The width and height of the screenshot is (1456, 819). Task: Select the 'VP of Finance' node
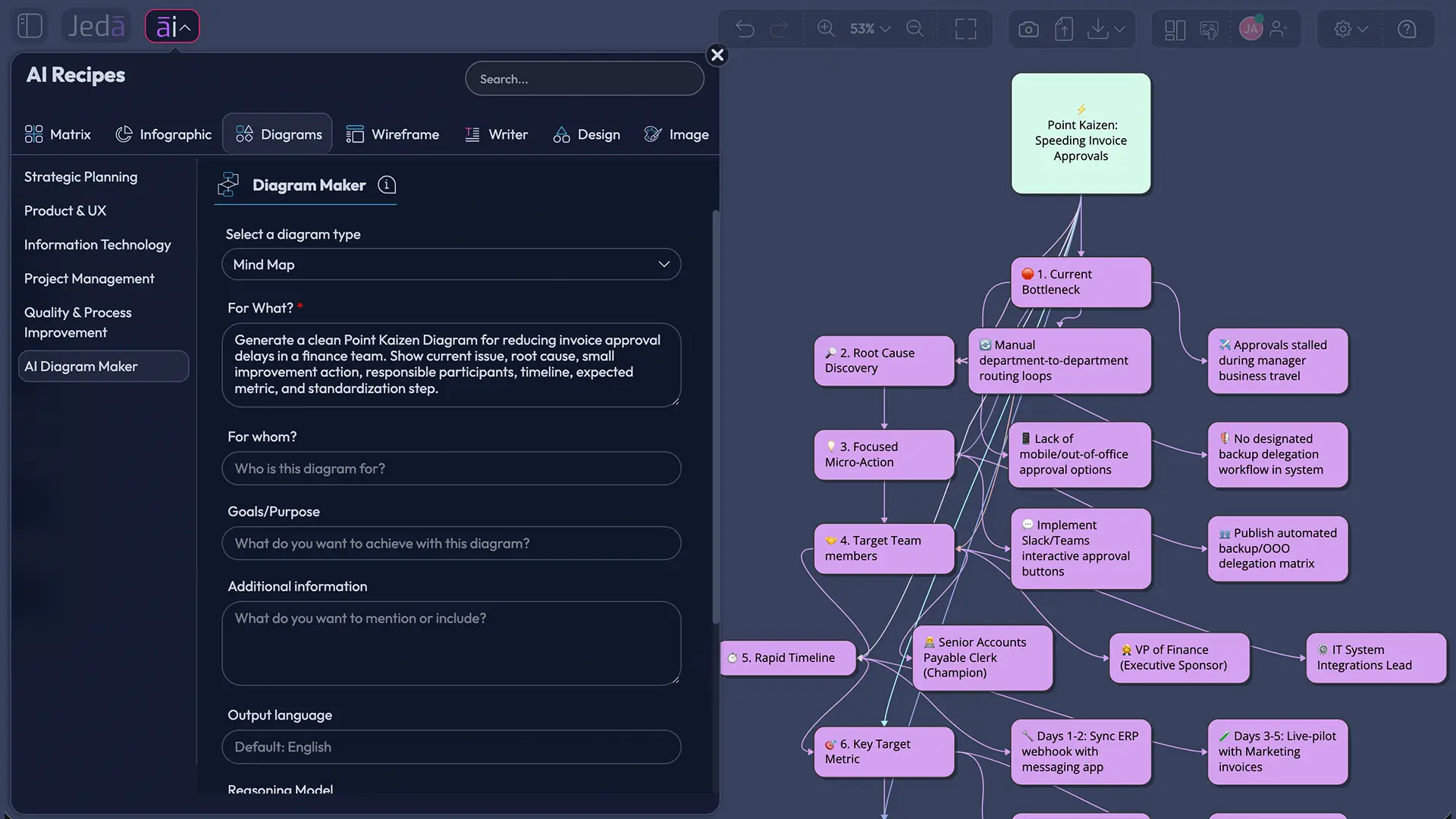click(1179, 658)
